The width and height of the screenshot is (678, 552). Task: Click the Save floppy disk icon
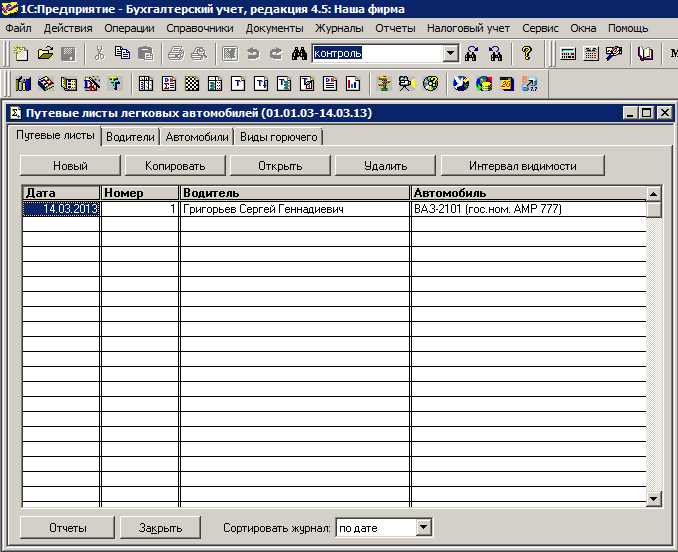68,54
